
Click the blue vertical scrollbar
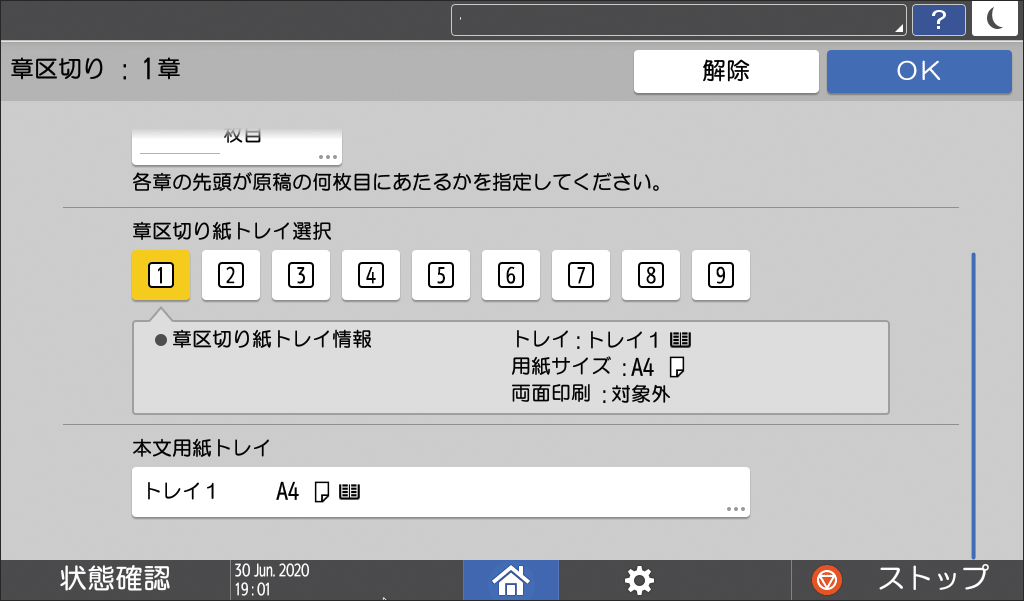(x=975, y=400)
